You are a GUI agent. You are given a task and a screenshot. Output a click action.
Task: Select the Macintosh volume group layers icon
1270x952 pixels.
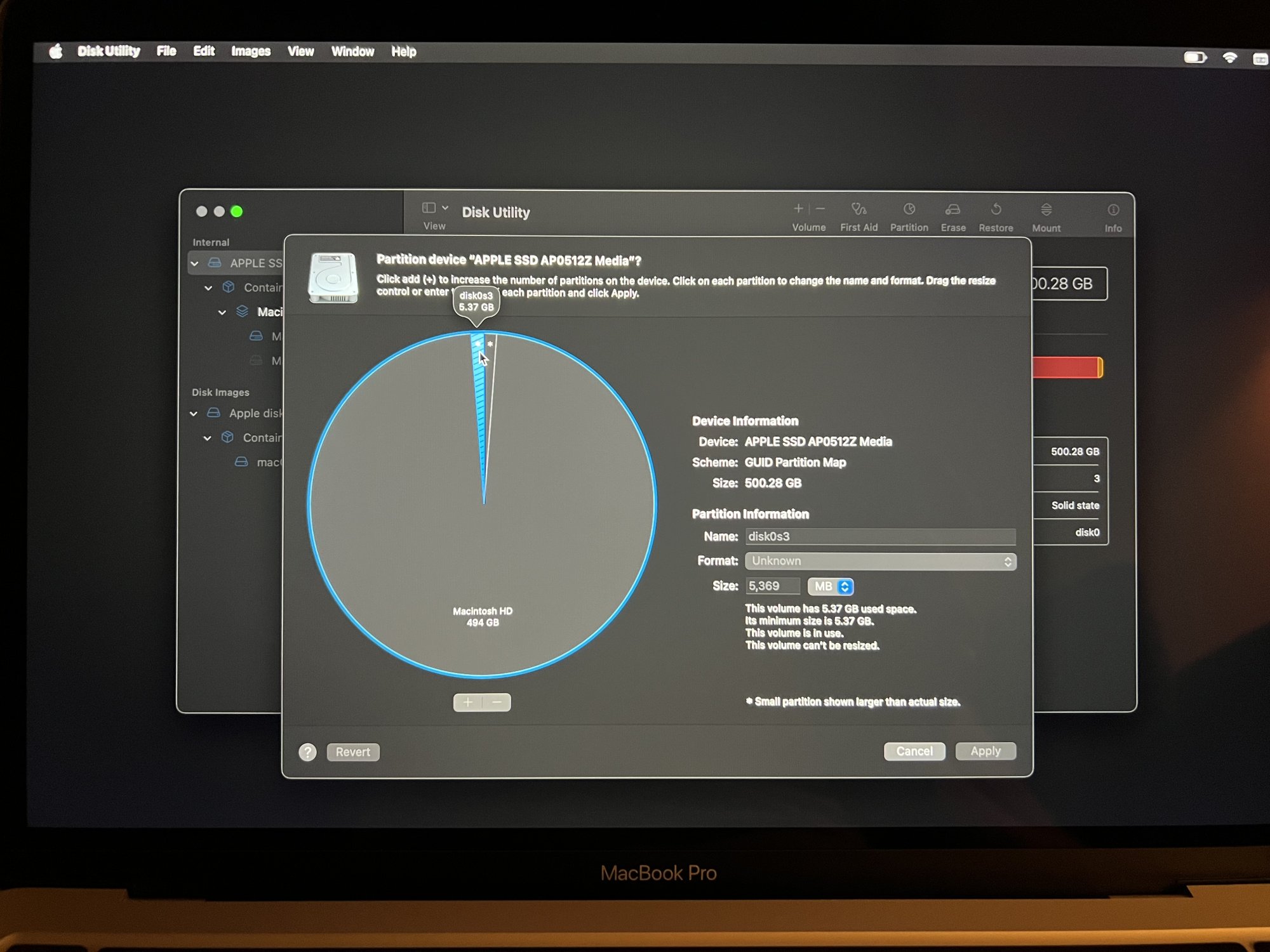tap(242, 311)
